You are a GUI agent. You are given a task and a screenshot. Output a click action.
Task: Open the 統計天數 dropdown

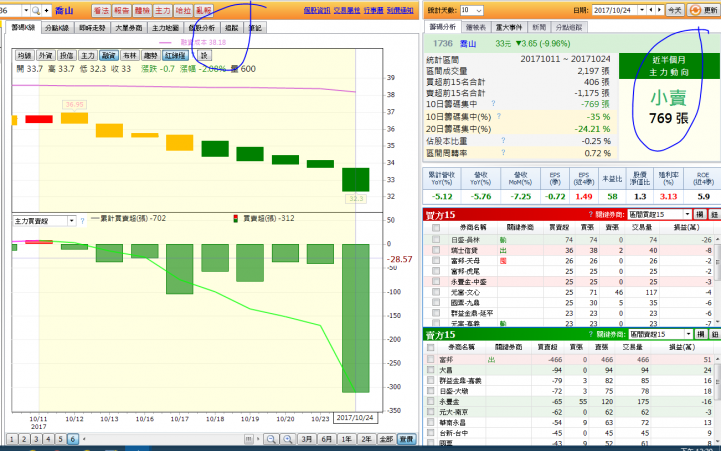[472, 10]
